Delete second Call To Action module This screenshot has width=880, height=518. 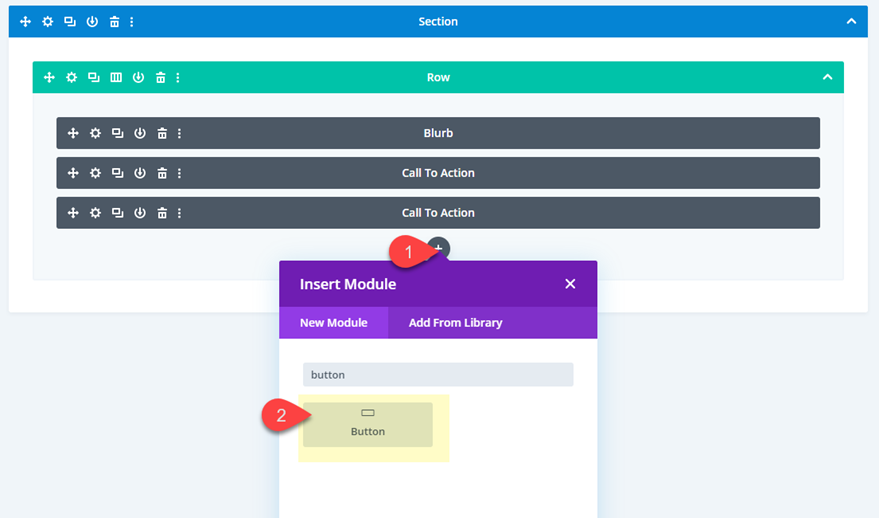162,213
